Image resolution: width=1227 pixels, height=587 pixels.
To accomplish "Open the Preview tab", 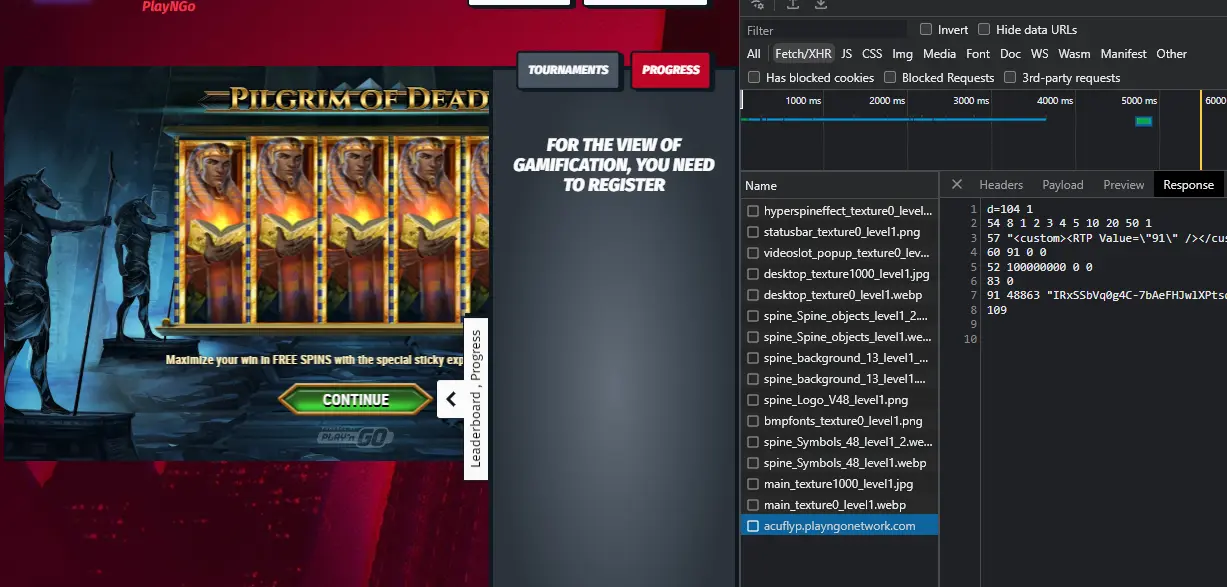I will [x=1124, y=185].
